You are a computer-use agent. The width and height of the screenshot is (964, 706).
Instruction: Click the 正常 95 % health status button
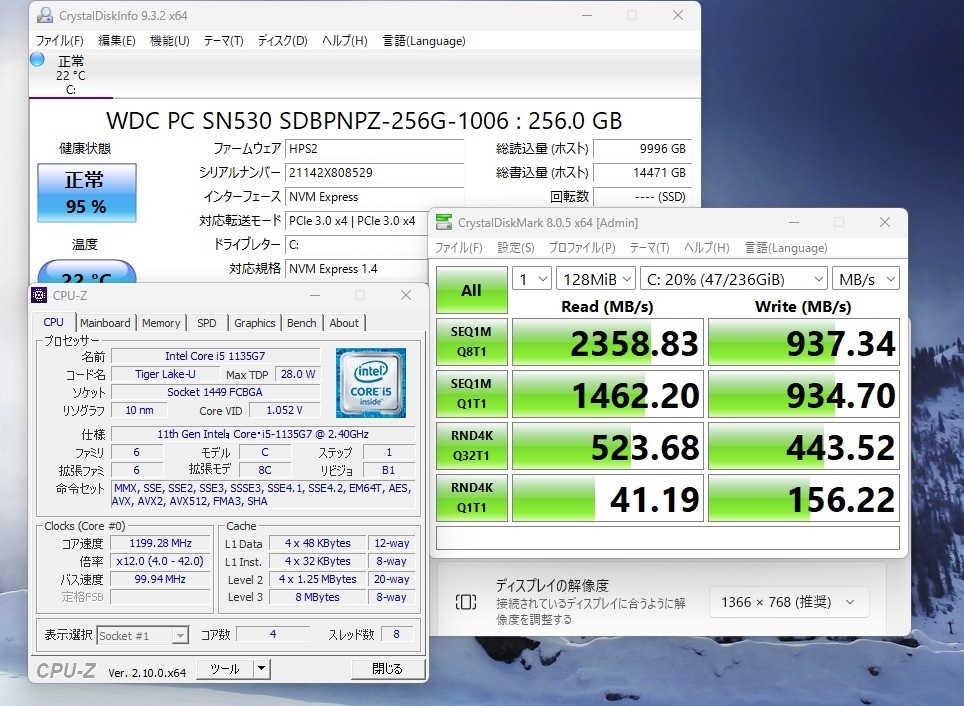87,192
